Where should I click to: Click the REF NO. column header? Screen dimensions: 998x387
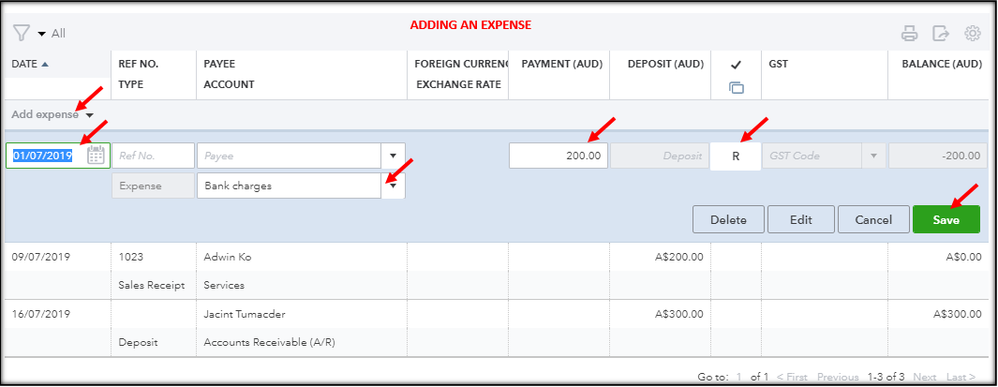pyautogui.click(x=138, y=64)
